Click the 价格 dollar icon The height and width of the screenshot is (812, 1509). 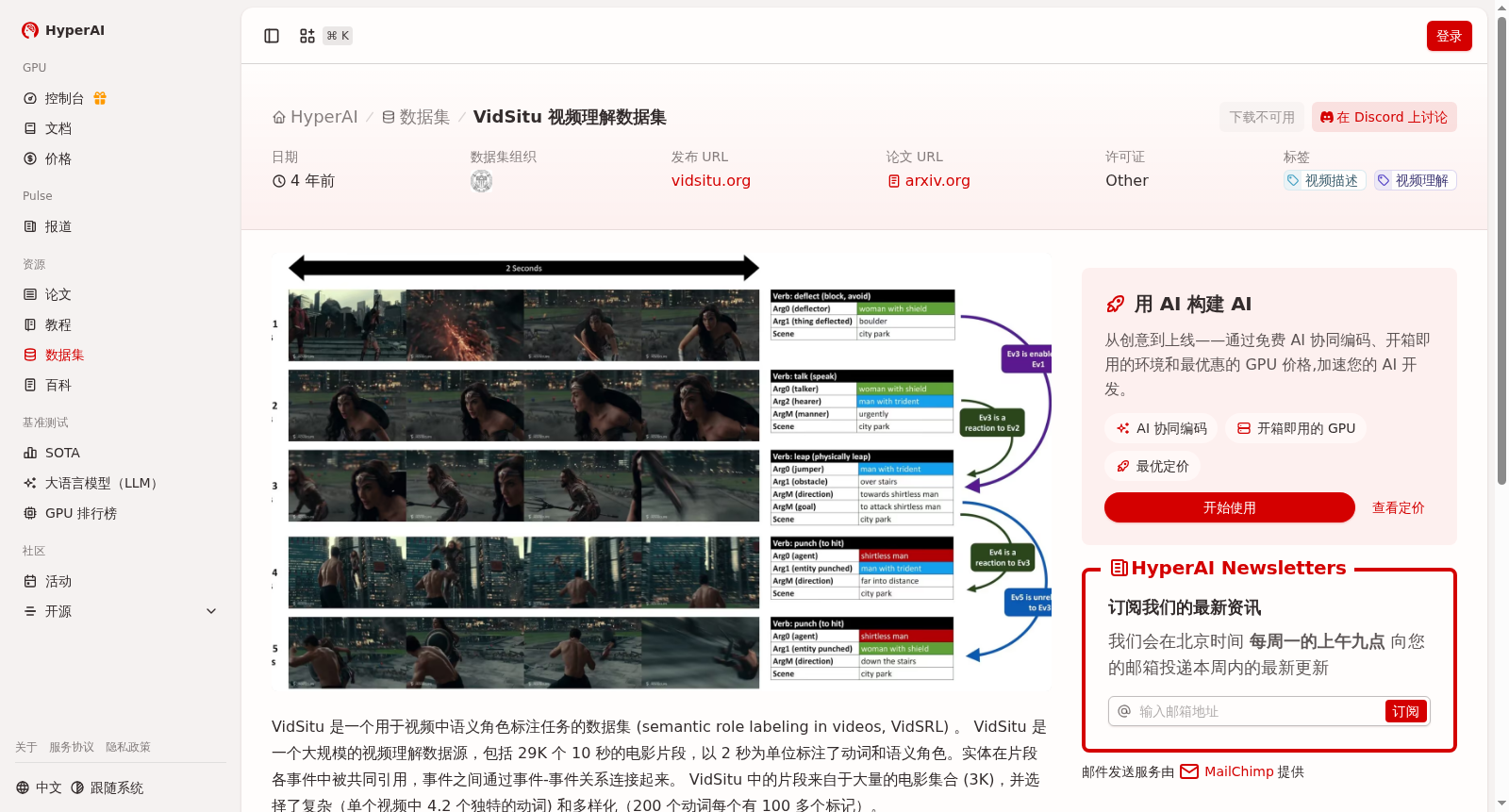[30, 158]
